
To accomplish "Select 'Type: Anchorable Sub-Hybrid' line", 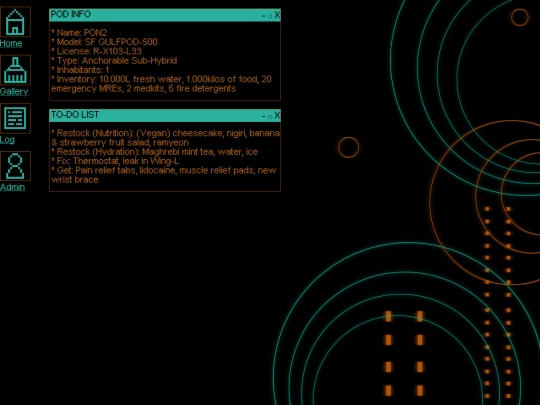I will (114, 61).
